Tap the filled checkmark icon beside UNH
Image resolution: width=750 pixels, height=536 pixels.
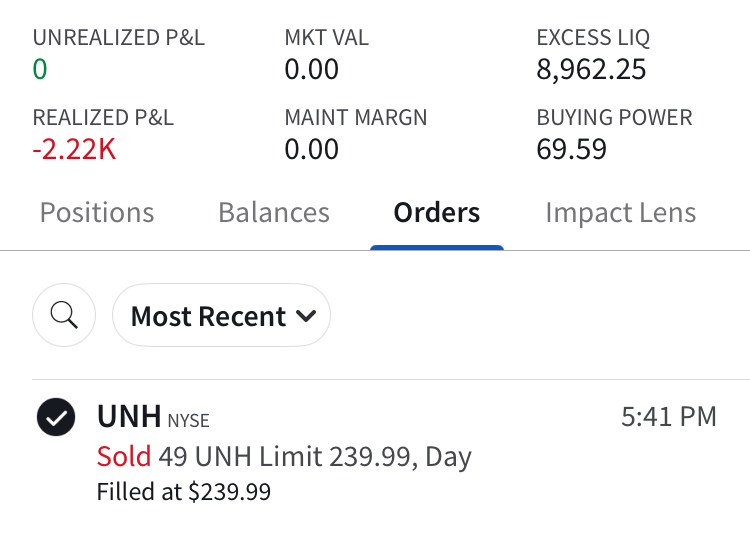[x=56, y=417]
